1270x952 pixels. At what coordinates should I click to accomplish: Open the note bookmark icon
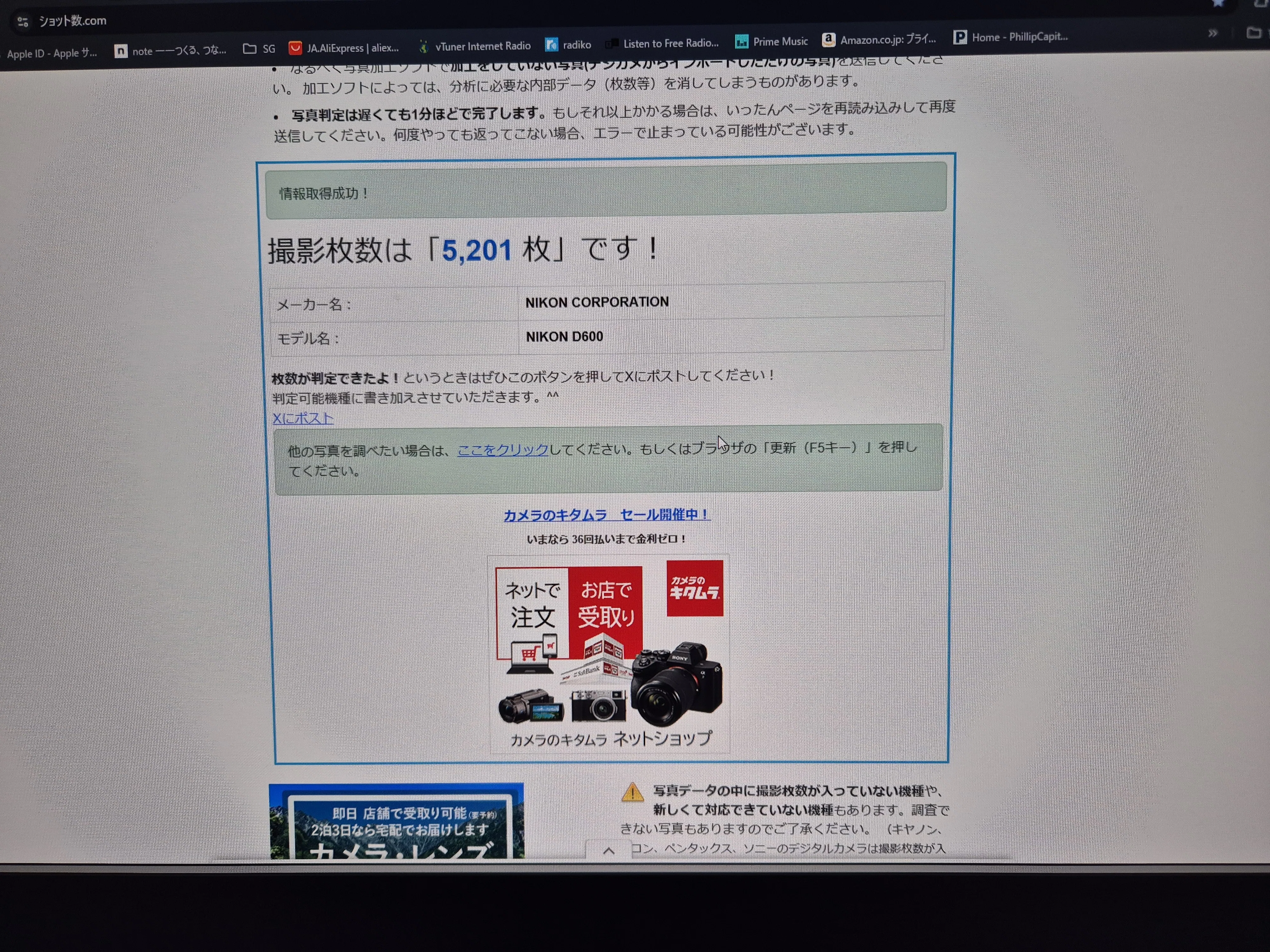click(x=121, y=52)
